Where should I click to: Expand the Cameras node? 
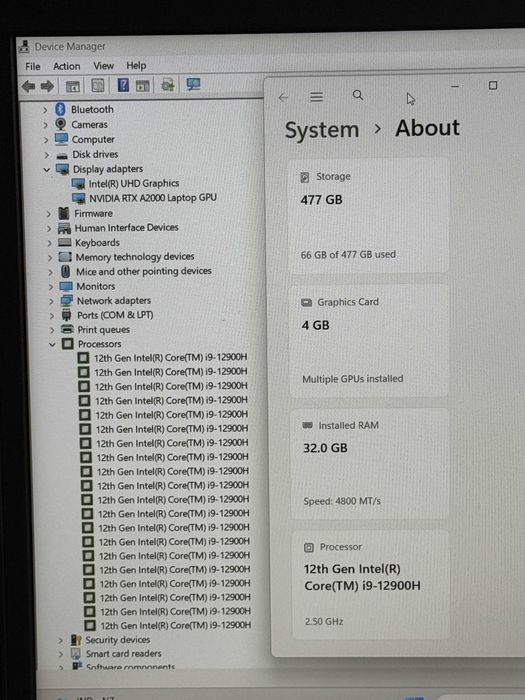click(46, 125)
